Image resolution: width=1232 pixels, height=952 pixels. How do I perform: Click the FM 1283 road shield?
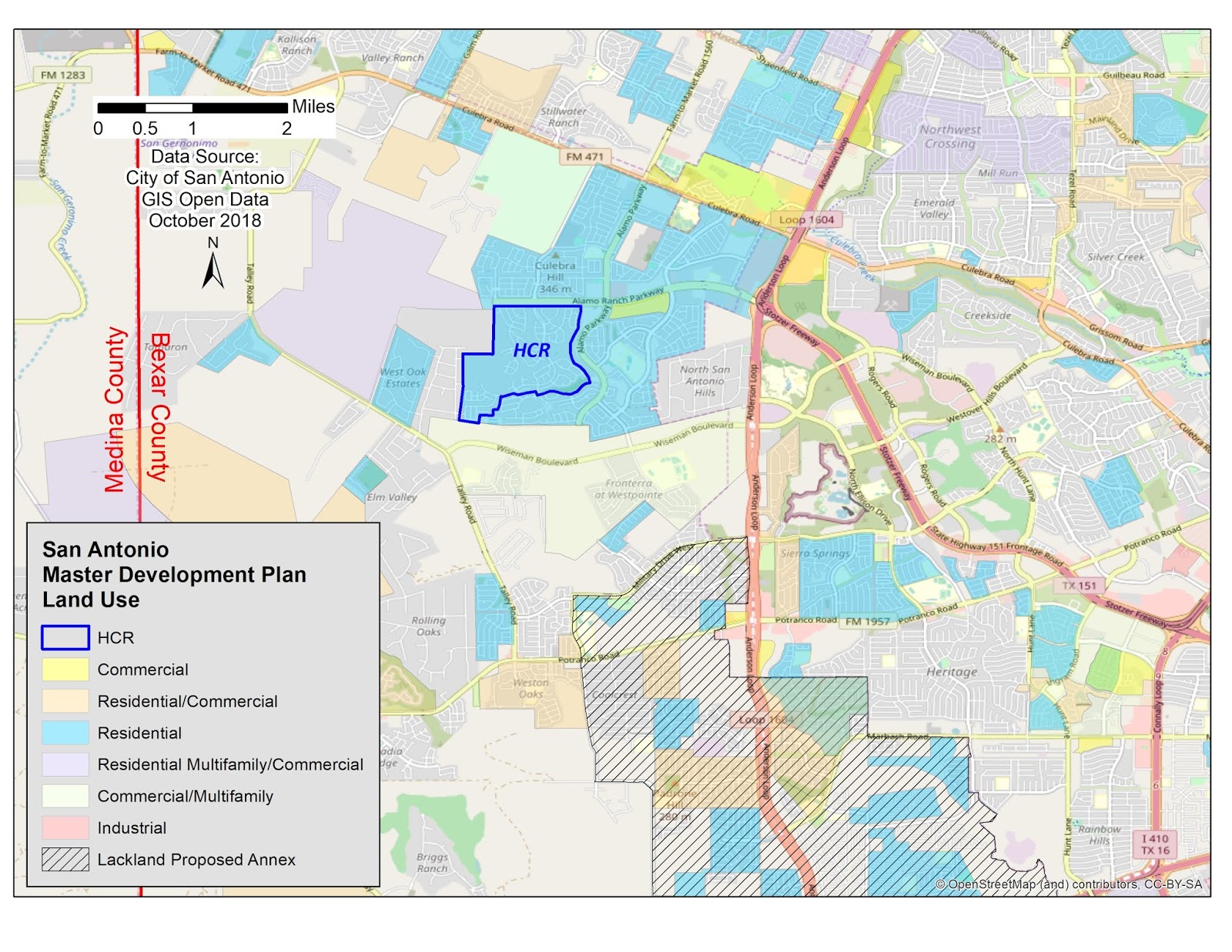[63, 75]
